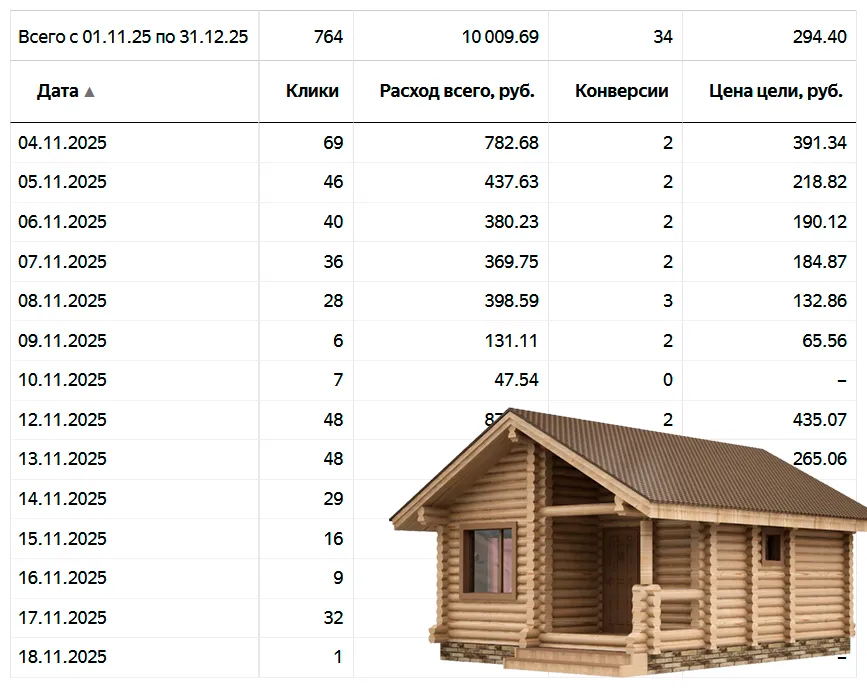The image size is (867, 688).
Task: Click the total period cell 01.11.25–31.12.25
Action: tap(133, 37)
